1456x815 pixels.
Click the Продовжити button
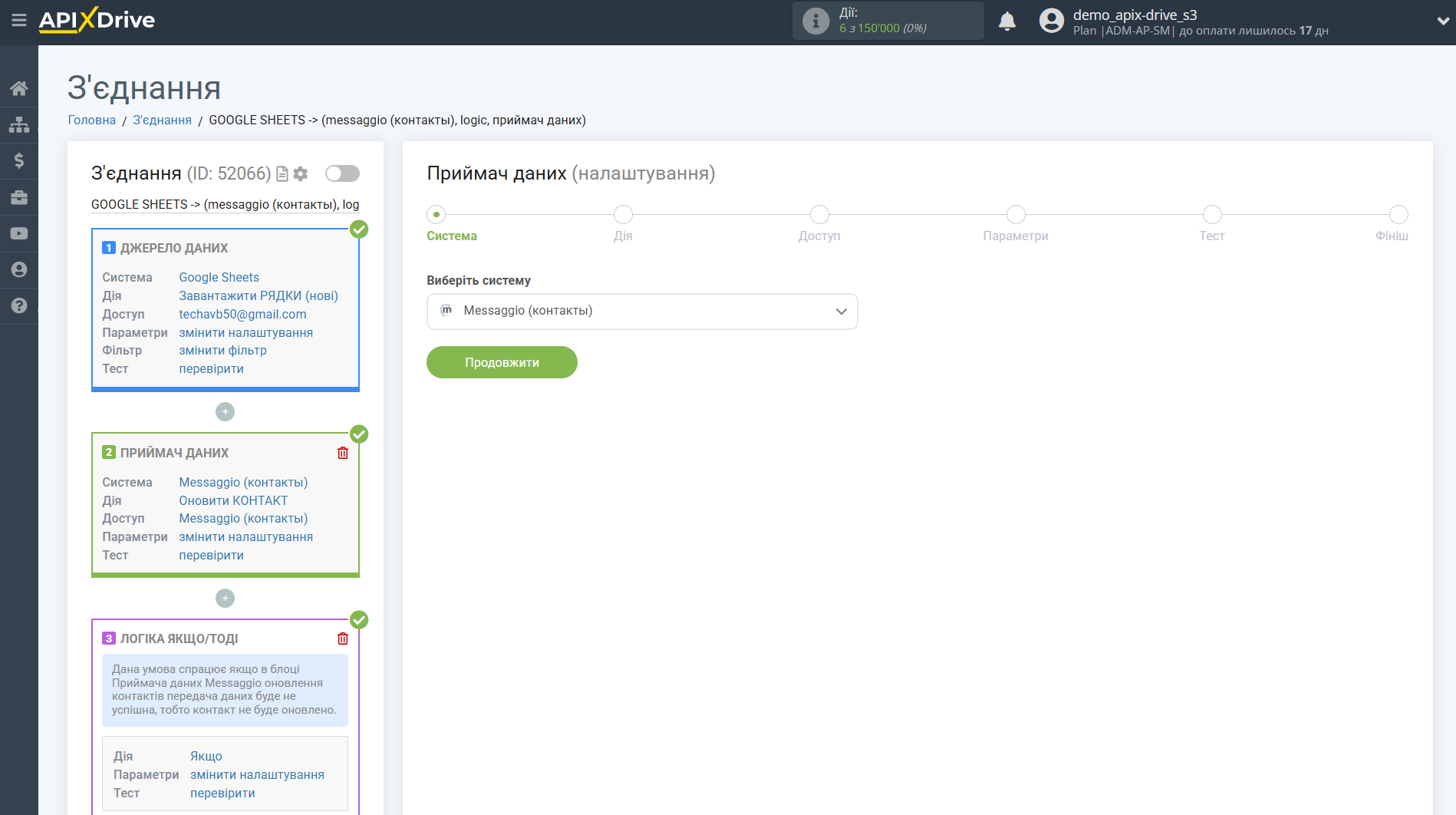tap(502, 362)
